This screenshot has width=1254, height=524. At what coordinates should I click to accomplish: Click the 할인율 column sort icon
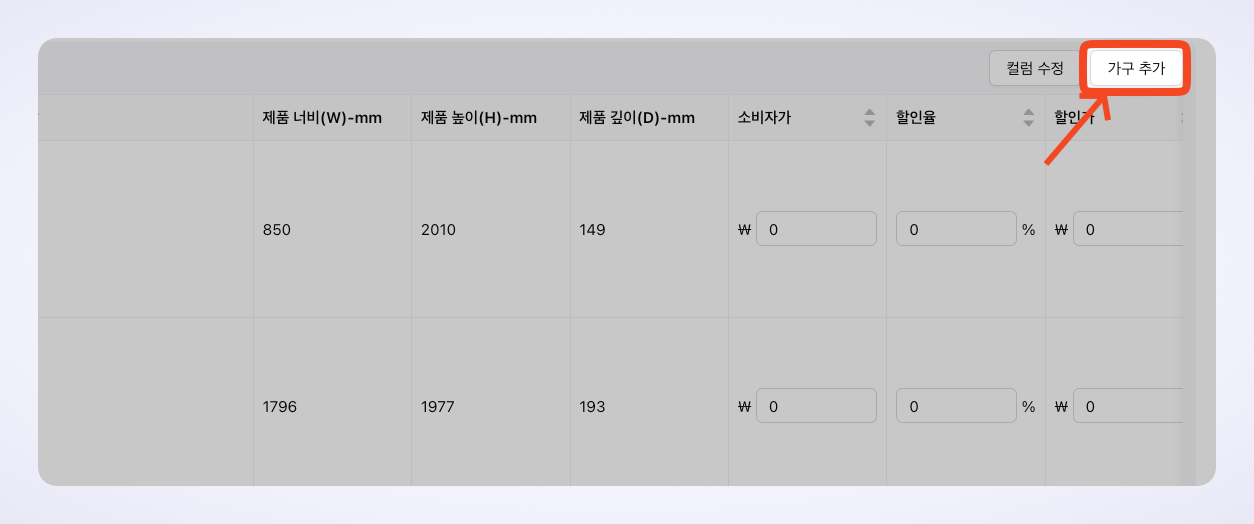(x=1028, y=118)
